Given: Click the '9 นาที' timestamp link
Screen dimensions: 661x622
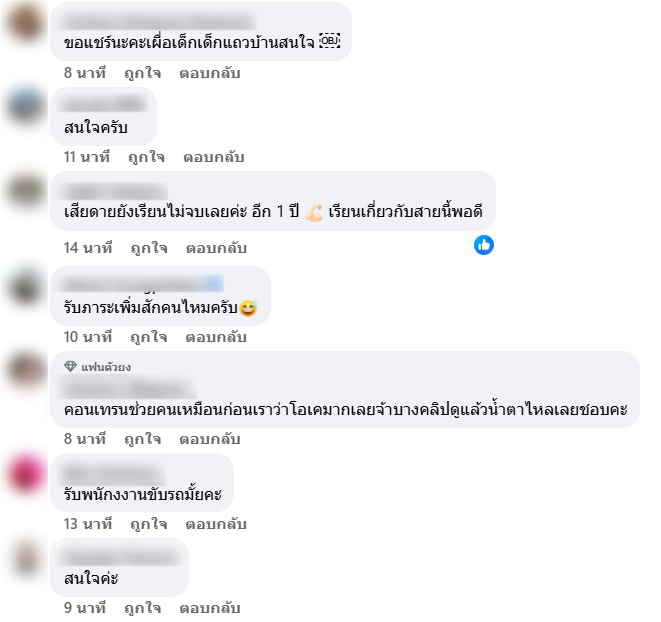Looking at the screenshot, I should (84, 608).
